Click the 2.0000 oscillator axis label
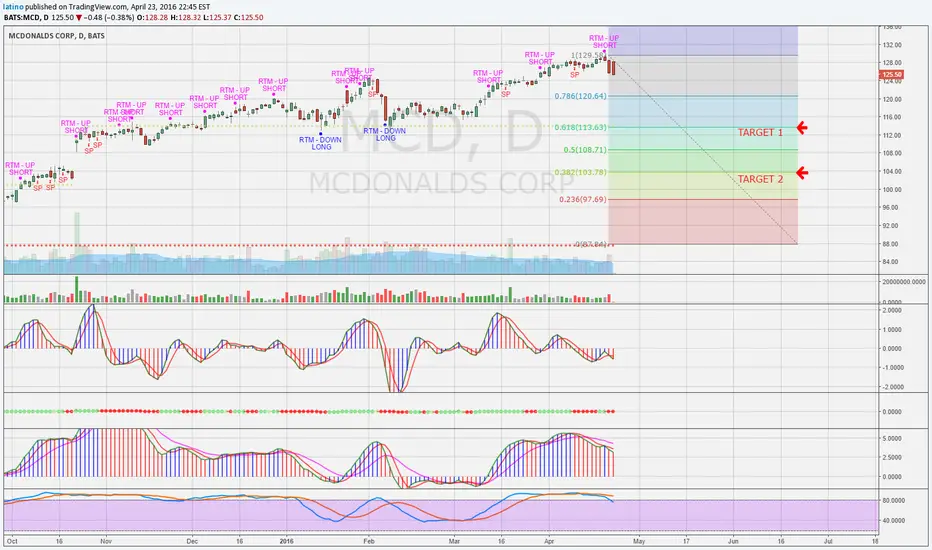Image resolution: width=932 pixels, height=550 pixels. [893, 310]
